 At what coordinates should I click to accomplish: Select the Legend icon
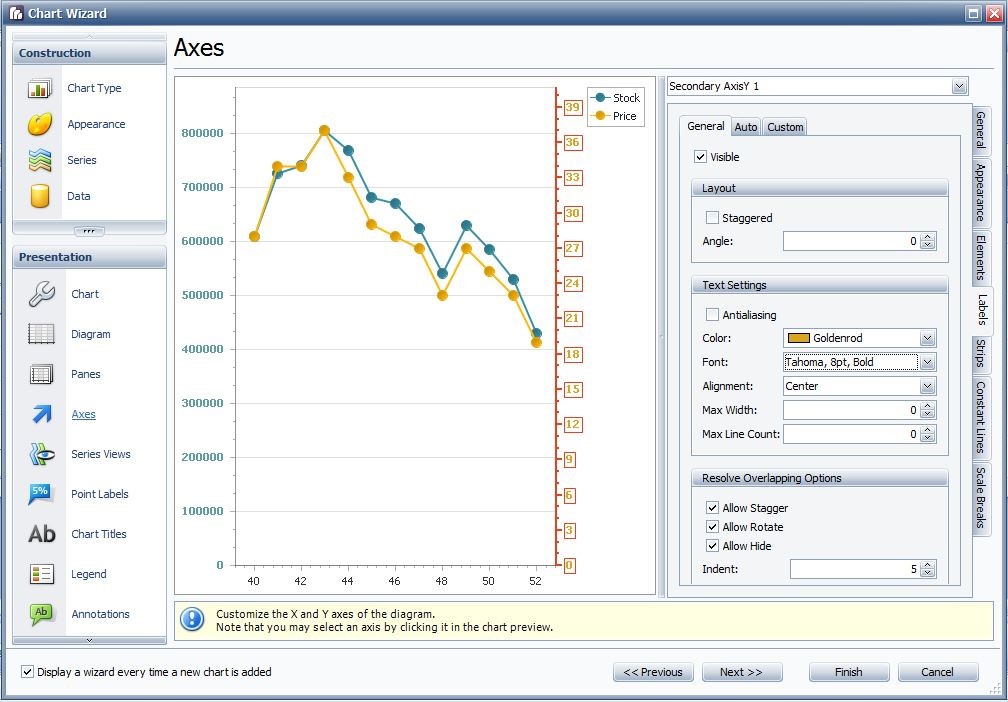(42, 574)
